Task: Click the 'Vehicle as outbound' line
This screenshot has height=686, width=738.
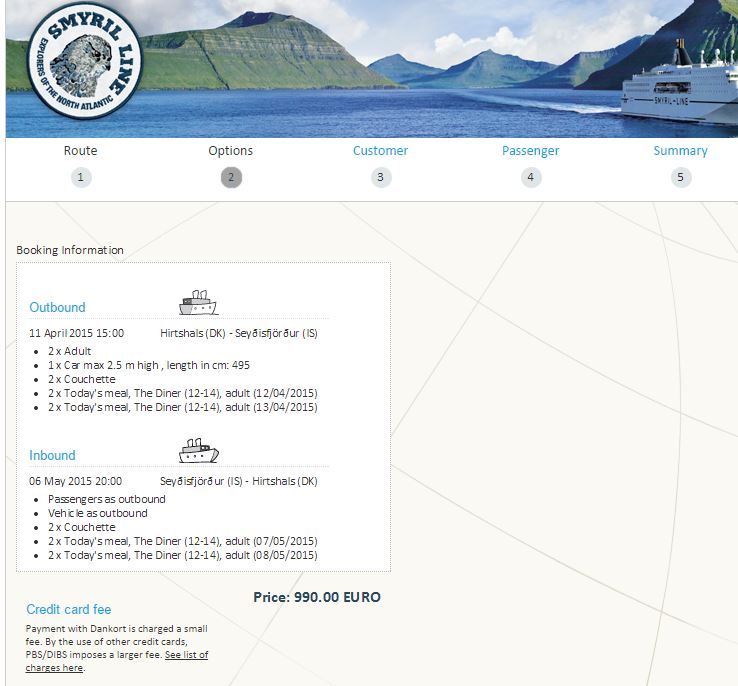Action: click(x=98, y=513)
